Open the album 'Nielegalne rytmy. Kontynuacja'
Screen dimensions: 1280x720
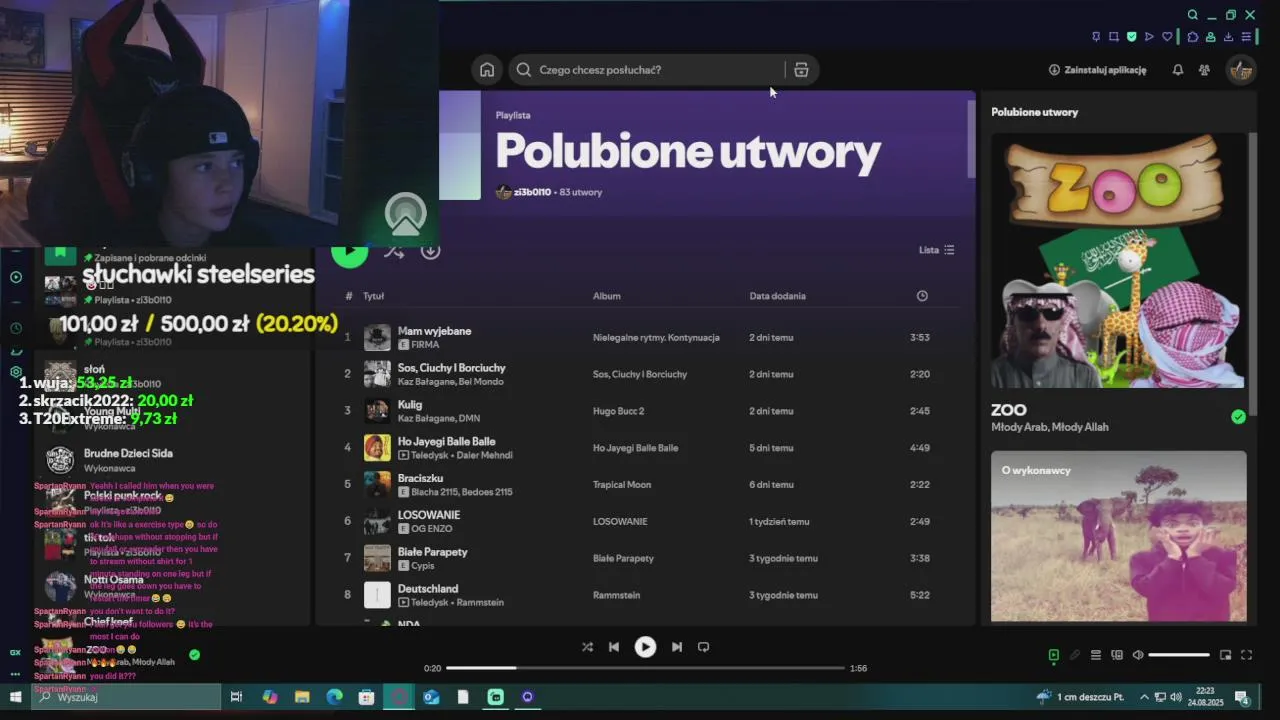pyautogui.click(x=656, y=338)
